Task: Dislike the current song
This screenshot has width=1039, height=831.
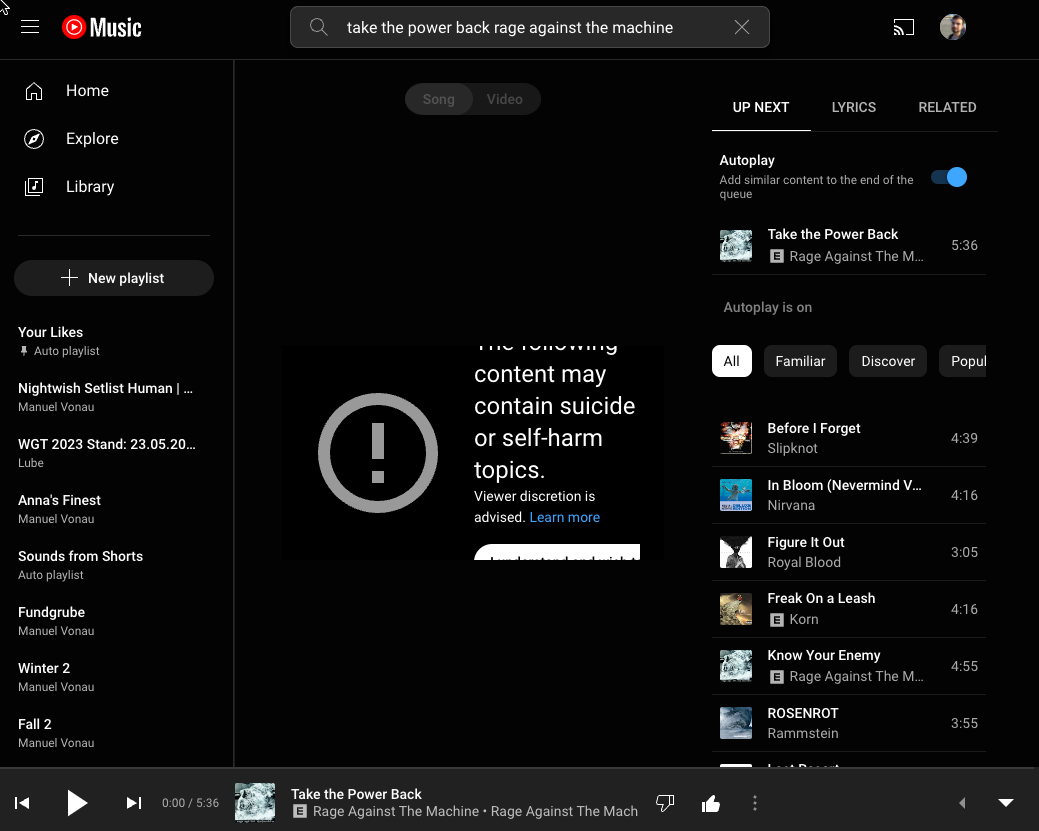Action: [x=664, y=802]
